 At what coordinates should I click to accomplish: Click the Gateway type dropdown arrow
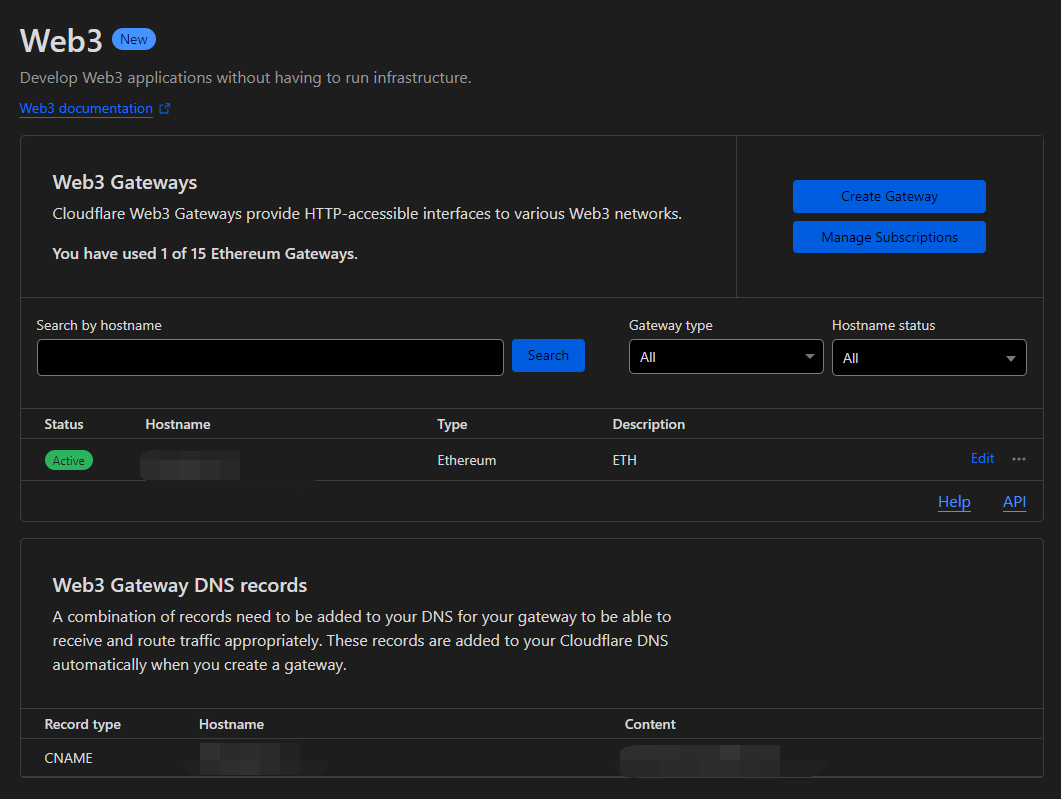tap(809, 357)
